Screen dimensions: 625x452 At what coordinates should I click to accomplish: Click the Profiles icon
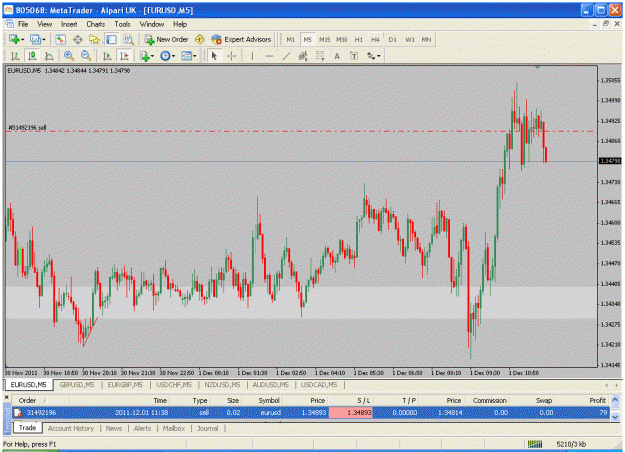pyautogui.click(x=35, y=39)
